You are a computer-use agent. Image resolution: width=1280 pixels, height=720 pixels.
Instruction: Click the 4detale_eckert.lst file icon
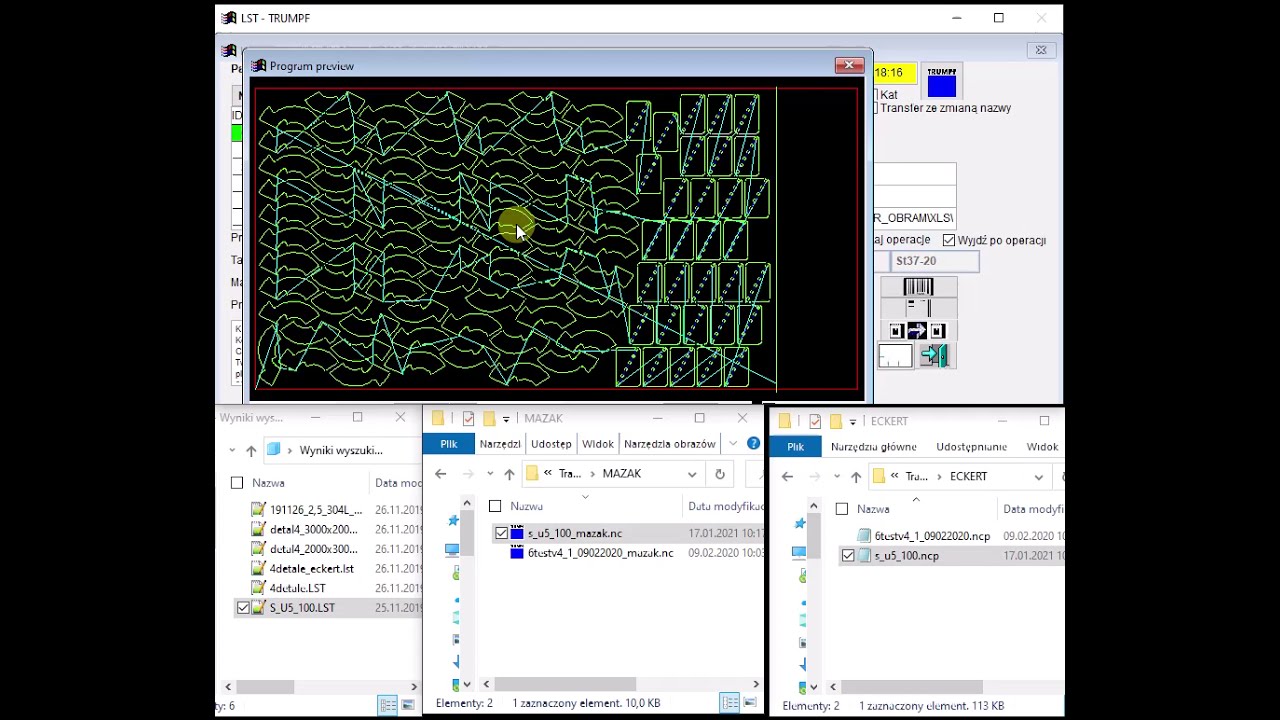tap(259, 569)
